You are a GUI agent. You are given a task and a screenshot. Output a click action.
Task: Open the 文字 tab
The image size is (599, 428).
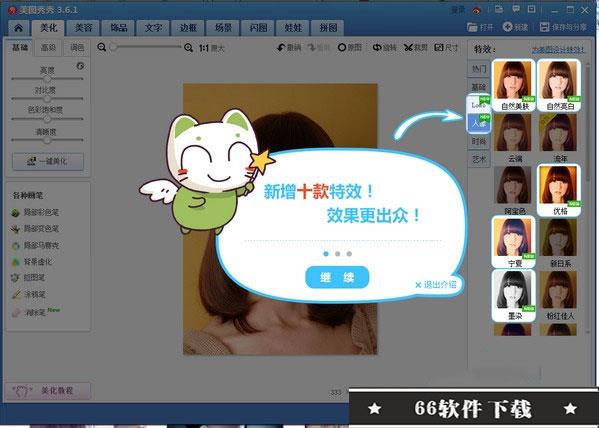154,28
